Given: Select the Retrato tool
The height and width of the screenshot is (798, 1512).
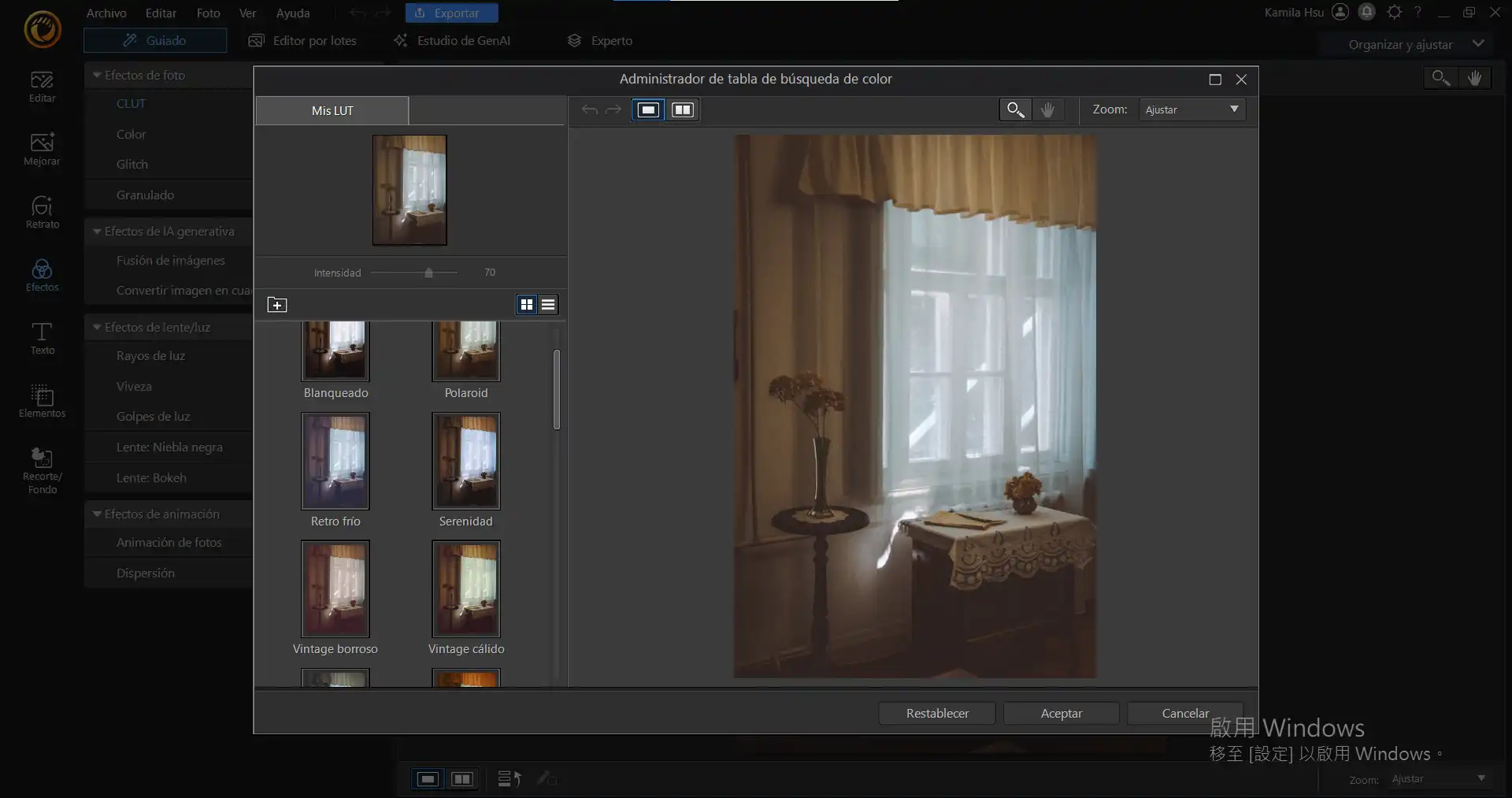Looking at the screenshot, I should [x=42, y=212].
